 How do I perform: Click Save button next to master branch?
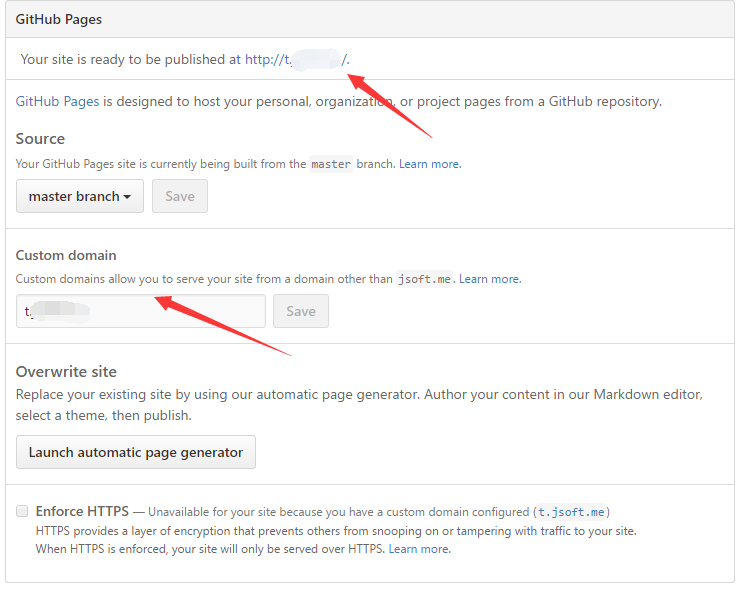pyautogui.click(x=180, y=196)
